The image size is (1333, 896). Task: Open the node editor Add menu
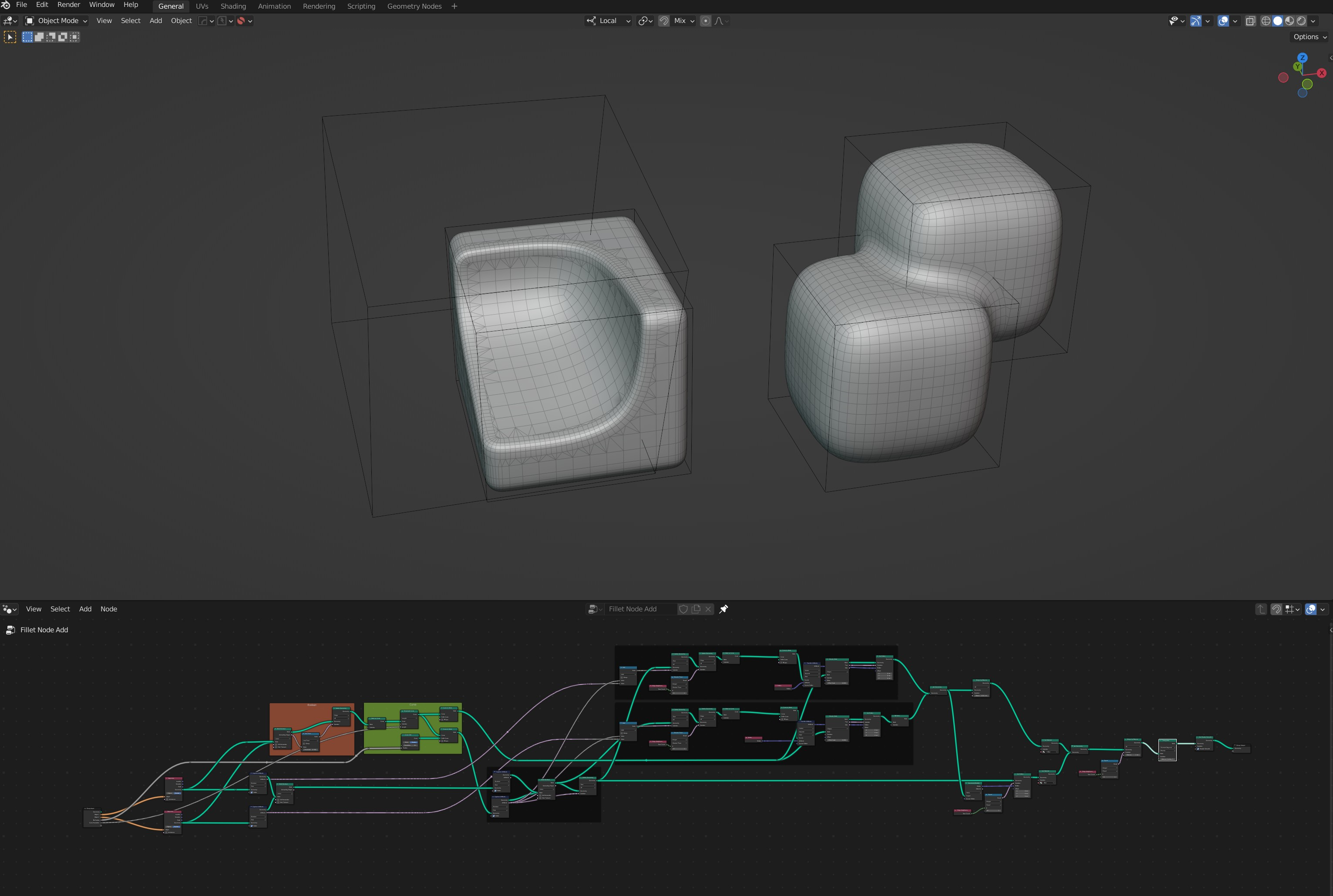coord(85,609)
